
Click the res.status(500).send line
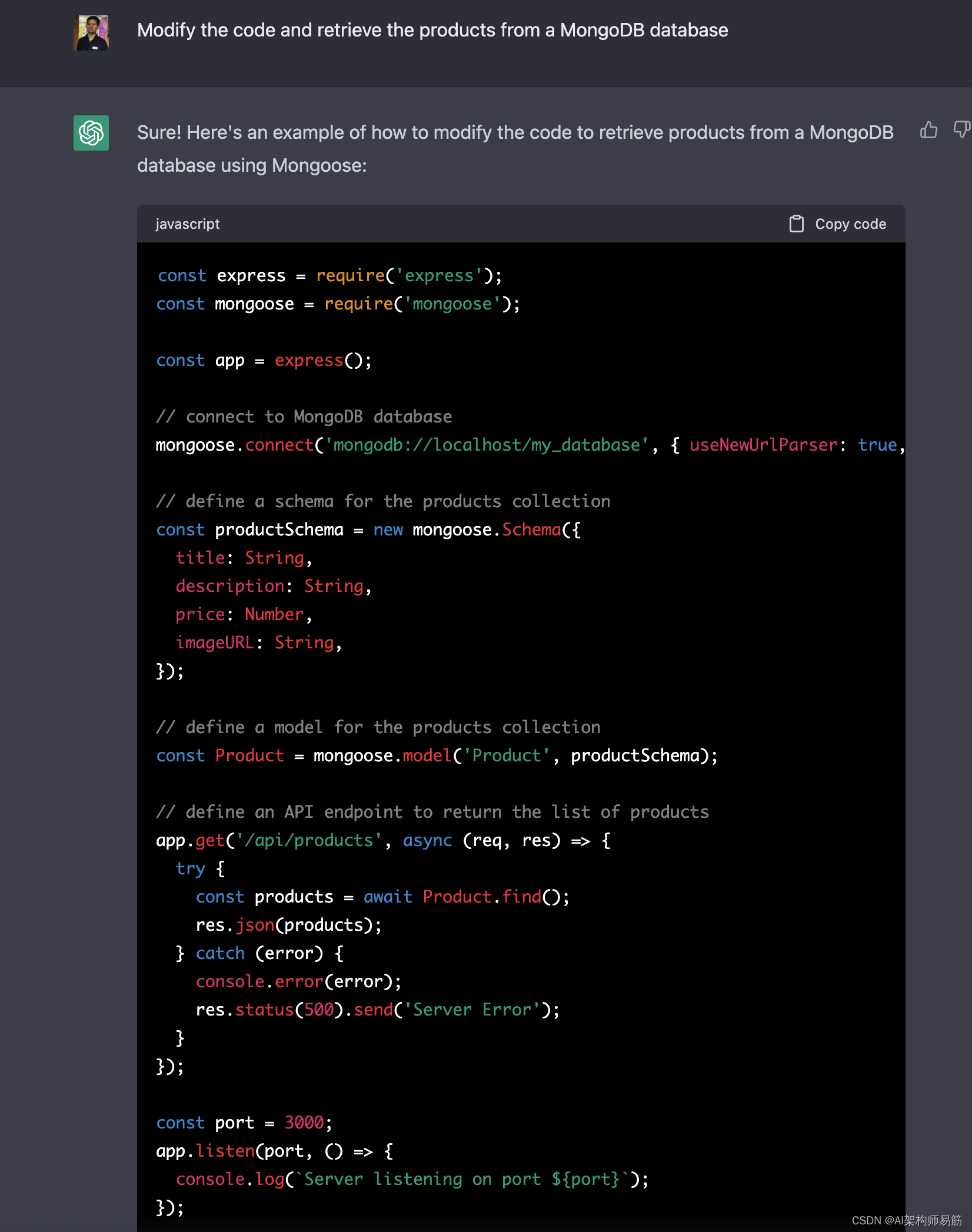(378, 1010)
